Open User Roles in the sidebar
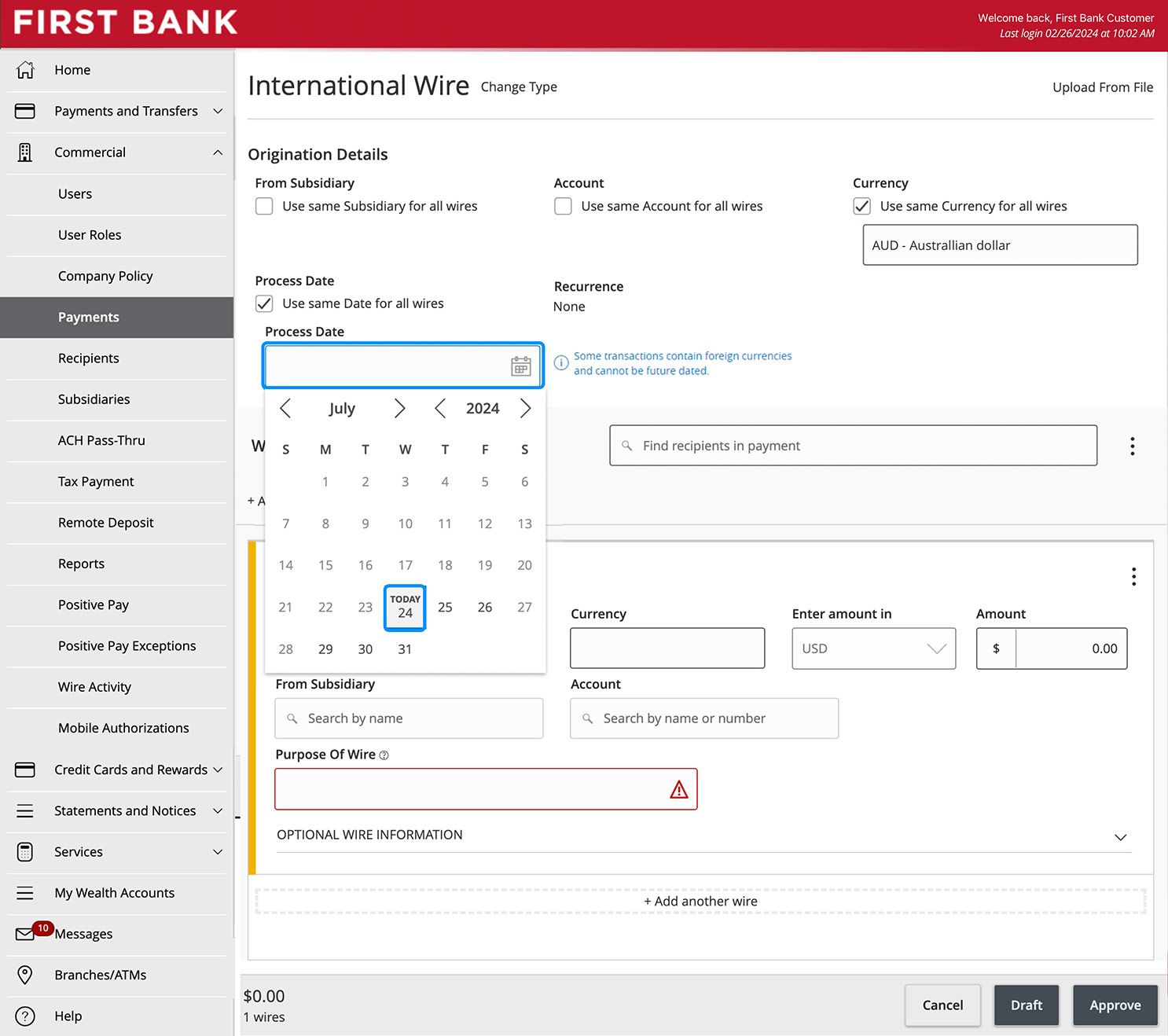Image resolution: width=1168 pixels, height=1036 pixels. [x=90, y=235]
